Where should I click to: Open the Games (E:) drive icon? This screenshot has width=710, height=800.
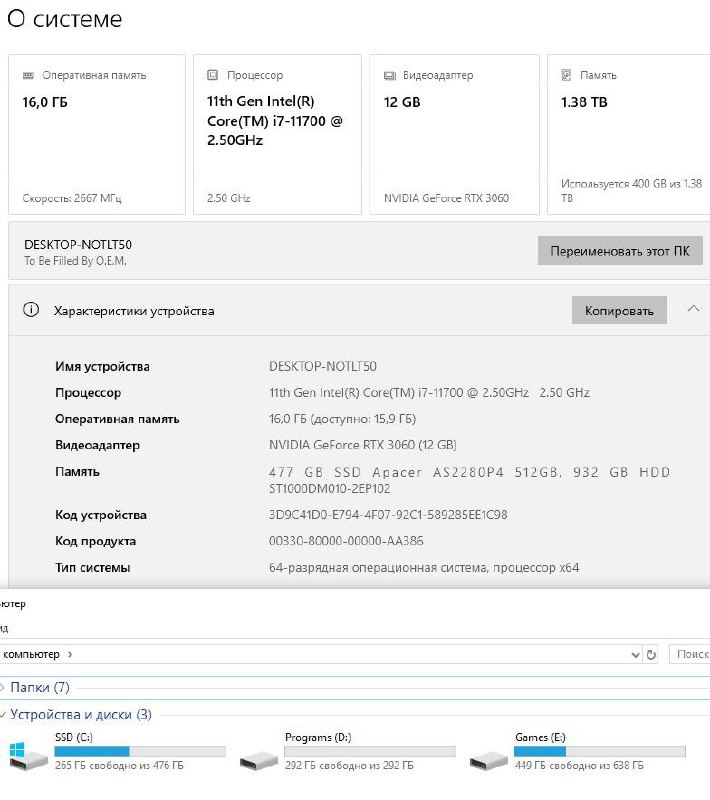click(489, 760)
